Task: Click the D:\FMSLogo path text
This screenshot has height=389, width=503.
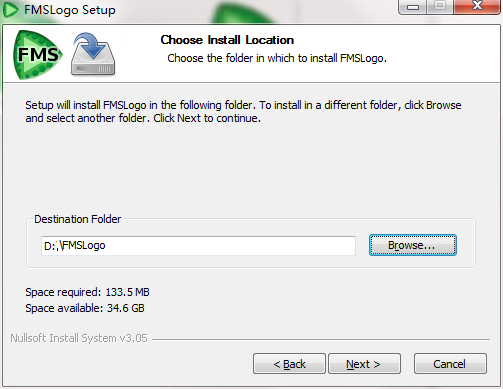Action: (x=75, y=246)
